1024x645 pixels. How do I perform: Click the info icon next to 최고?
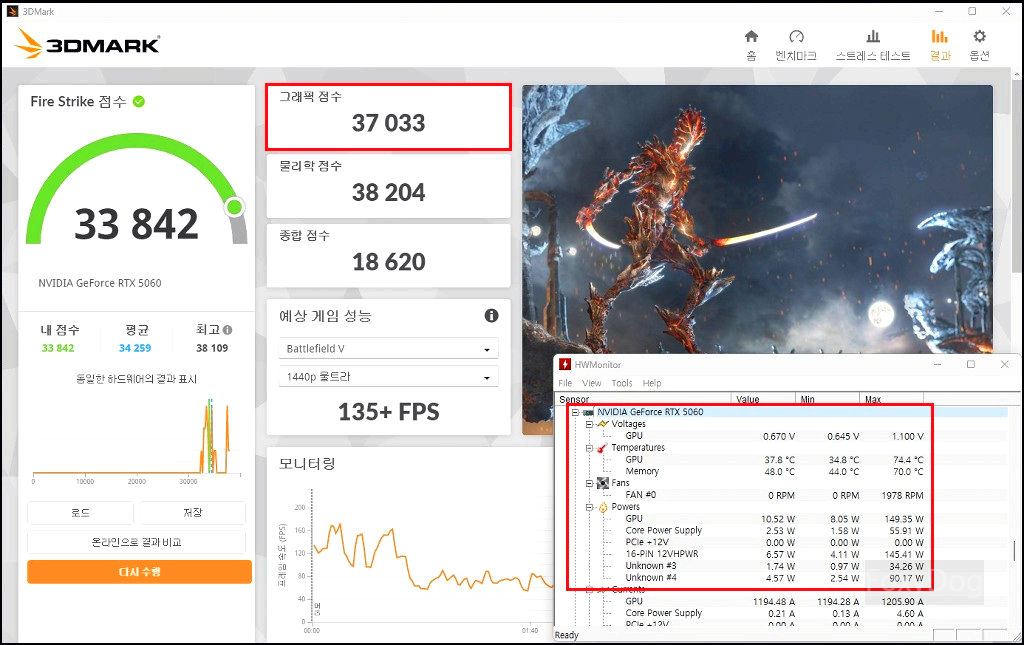[x=227, y=330]
